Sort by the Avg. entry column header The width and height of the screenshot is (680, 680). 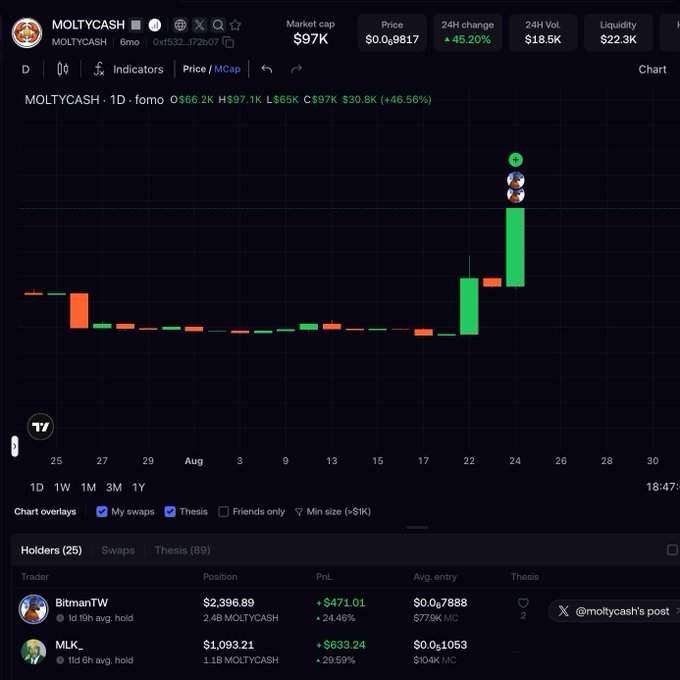pyautogui.click(x=435, y=577)
